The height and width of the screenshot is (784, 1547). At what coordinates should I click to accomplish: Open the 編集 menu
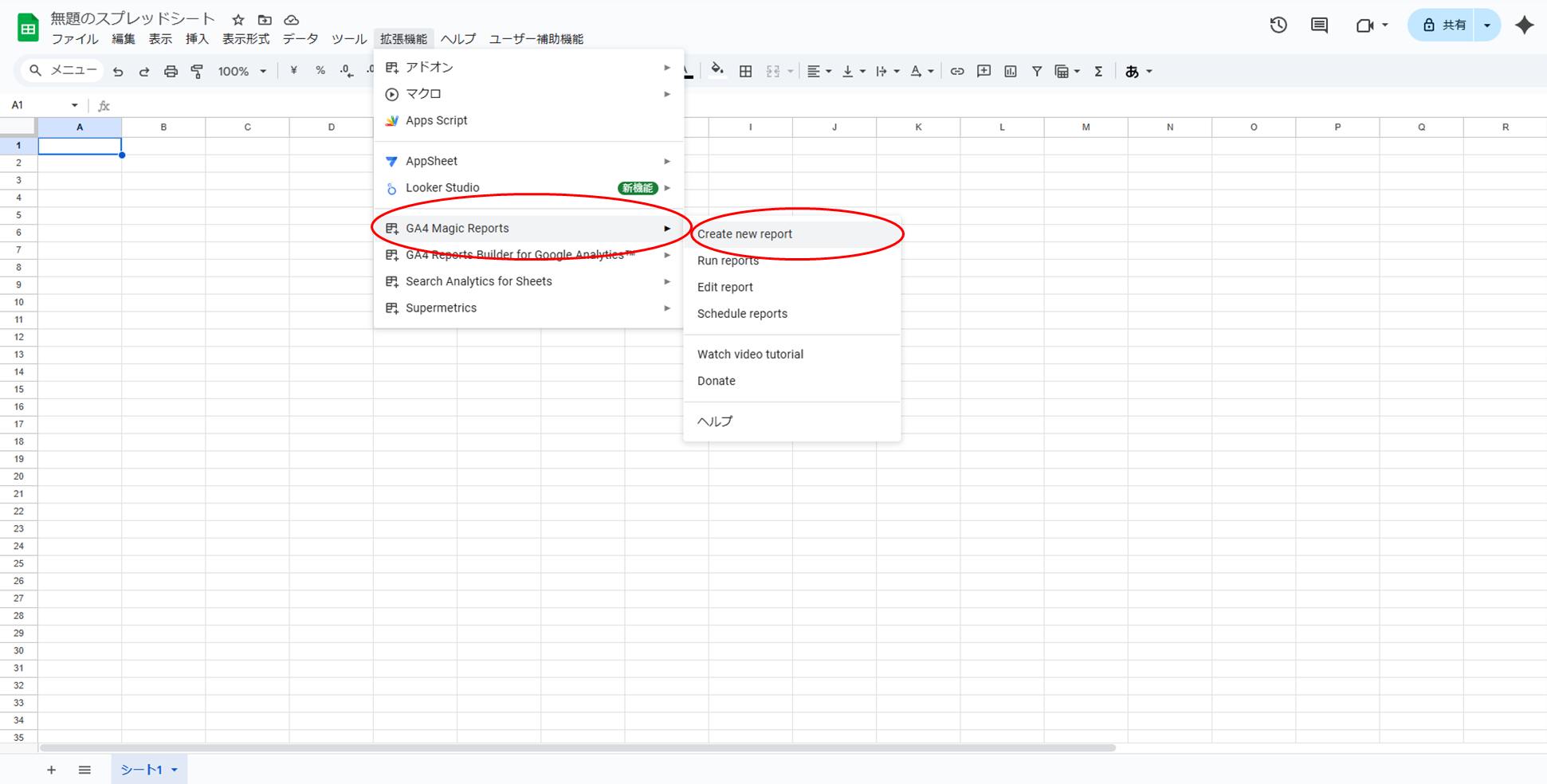[123, 39]
